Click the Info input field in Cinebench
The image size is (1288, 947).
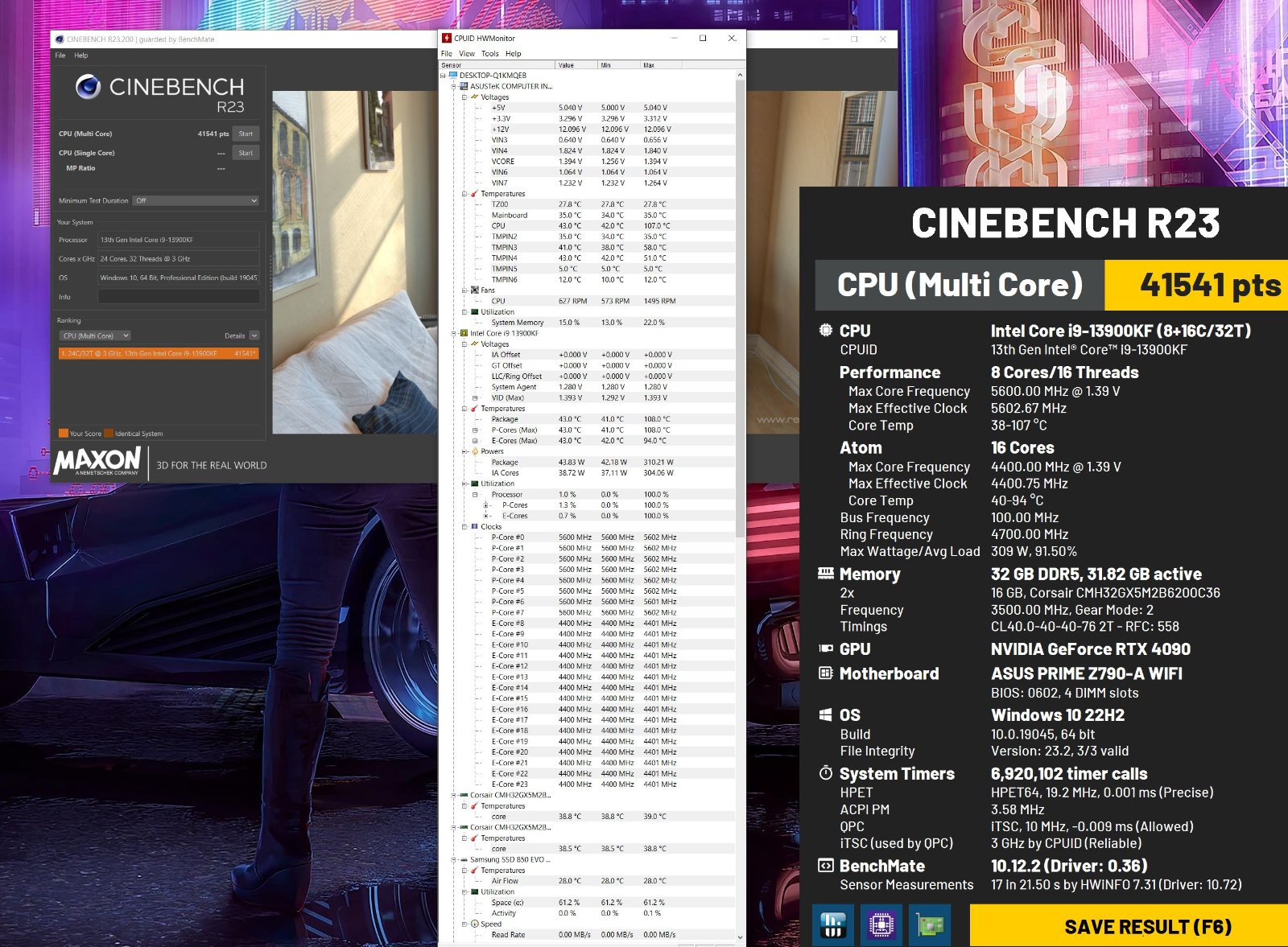pyautogui.click(x=179, y=297)
